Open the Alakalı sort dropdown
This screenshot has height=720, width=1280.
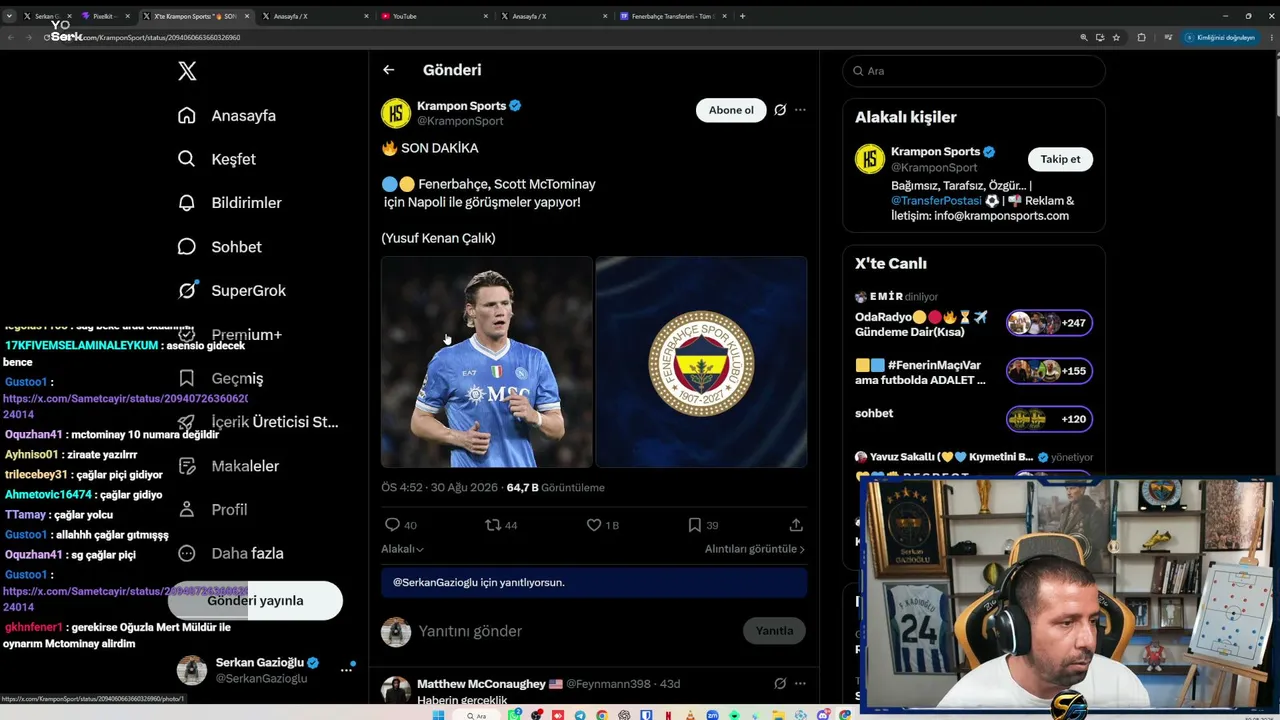click(402, 549)
